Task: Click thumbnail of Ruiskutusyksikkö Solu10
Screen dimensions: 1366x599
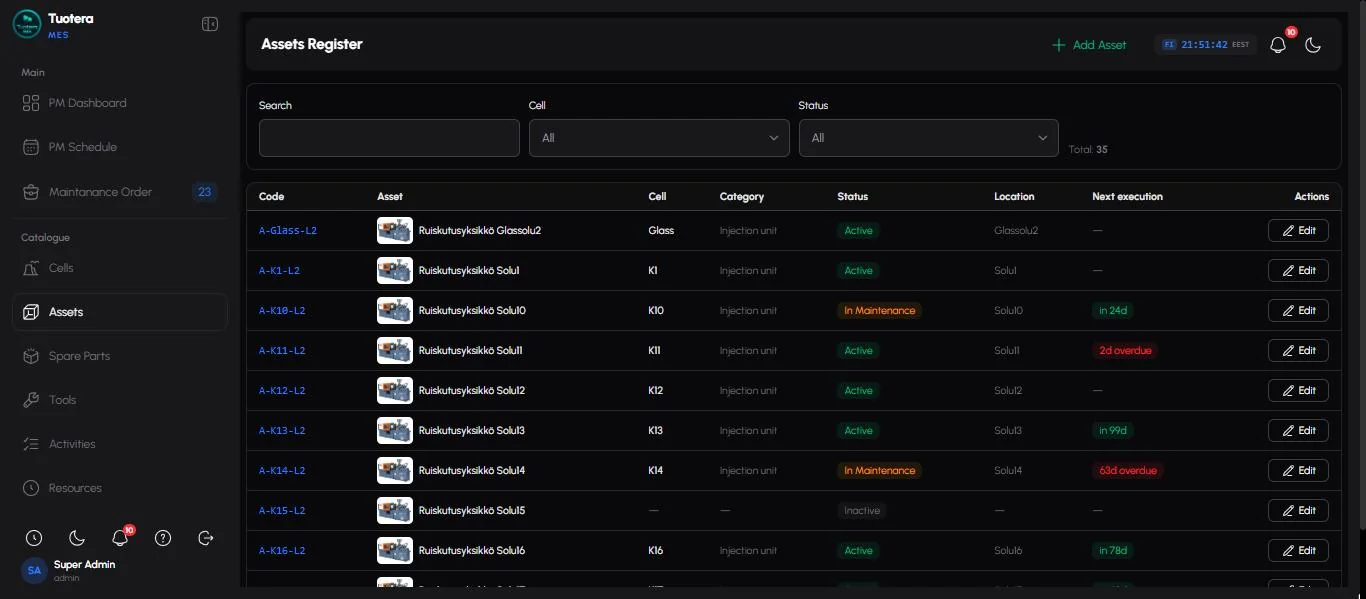Action: (395, 311)
